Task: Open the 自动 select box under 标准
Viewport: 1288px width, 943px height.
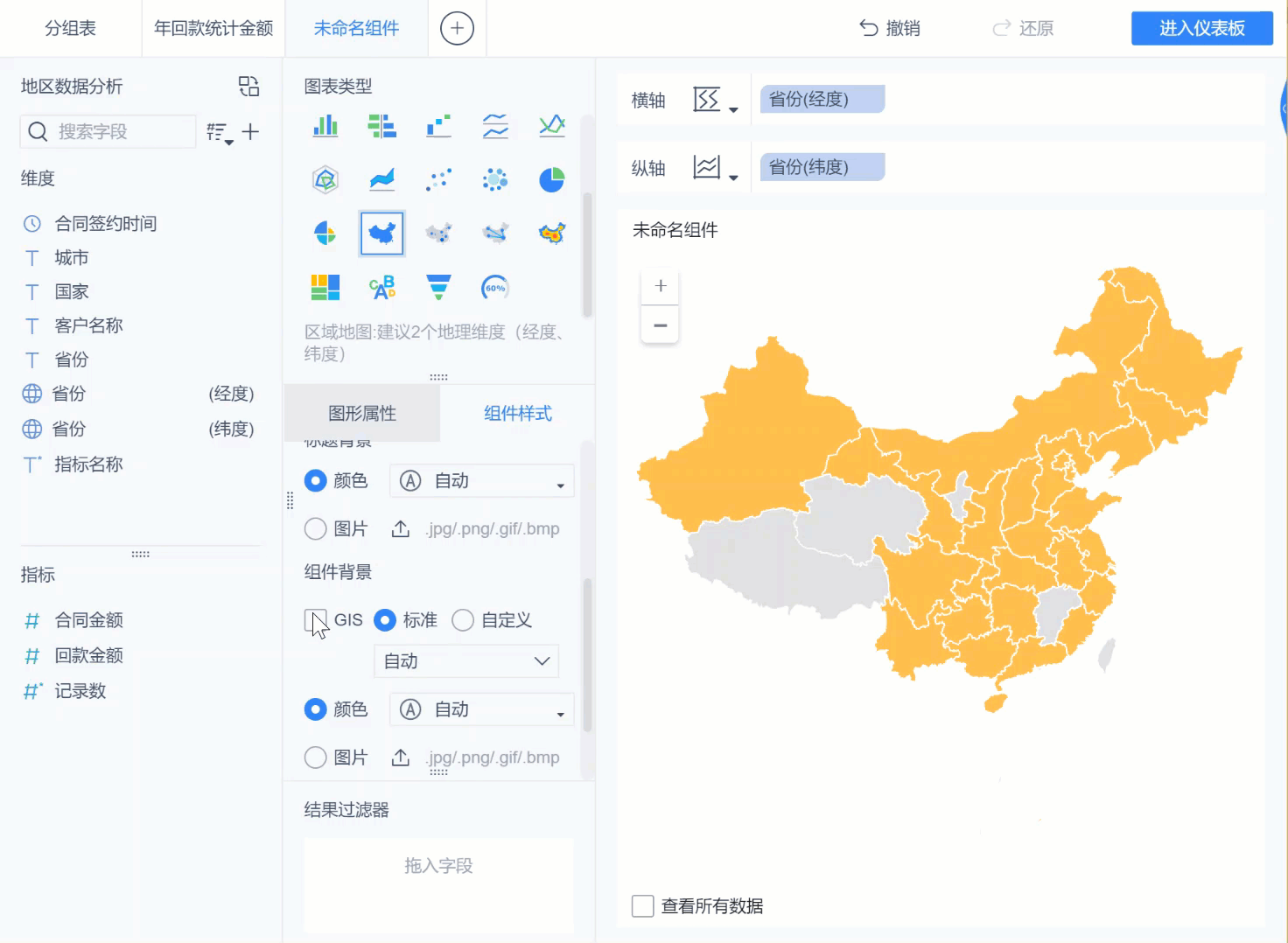Action: [466, 661]
